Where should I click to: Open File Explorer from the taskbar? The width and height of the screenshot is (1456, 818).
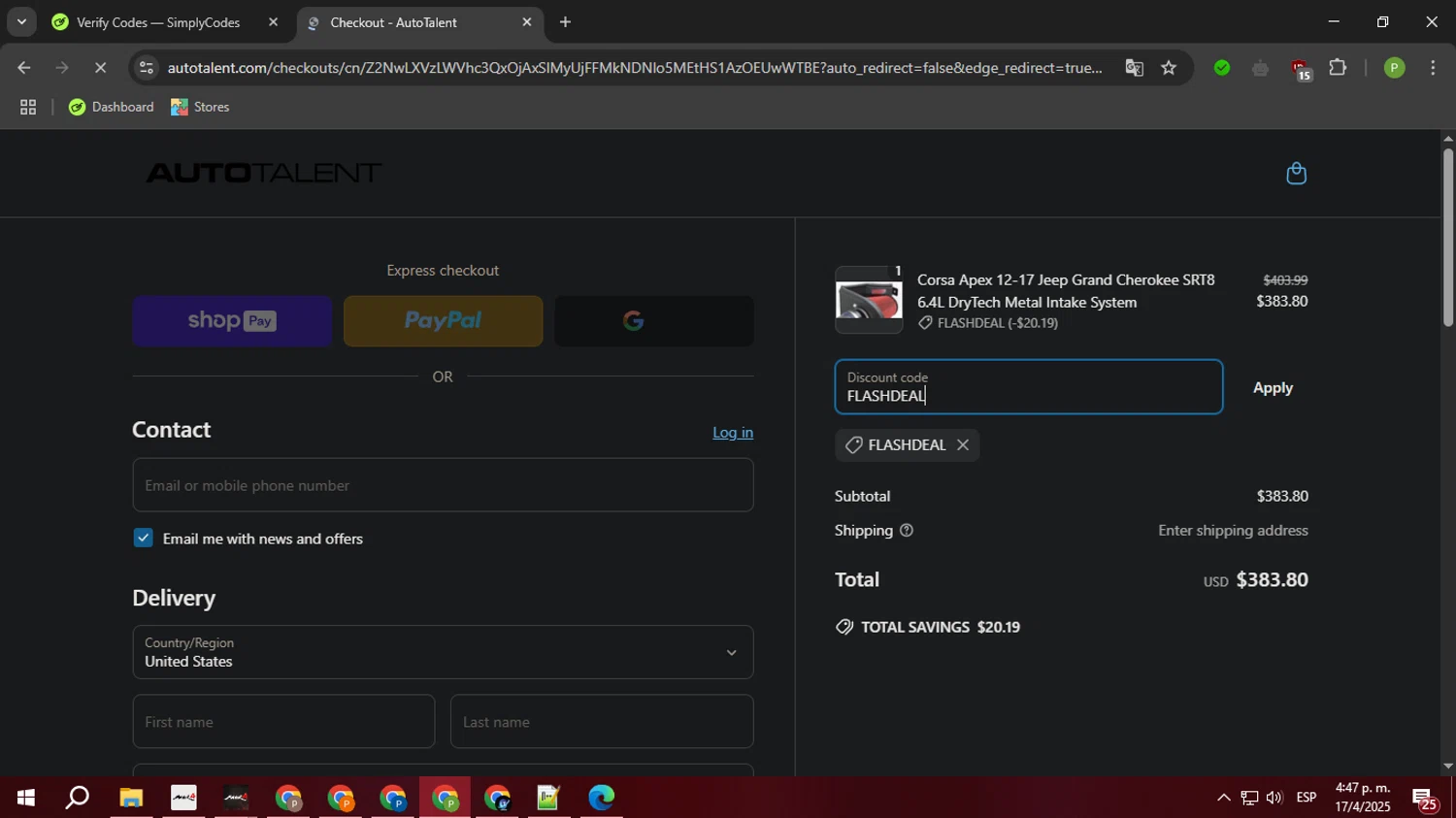point(131,798)
